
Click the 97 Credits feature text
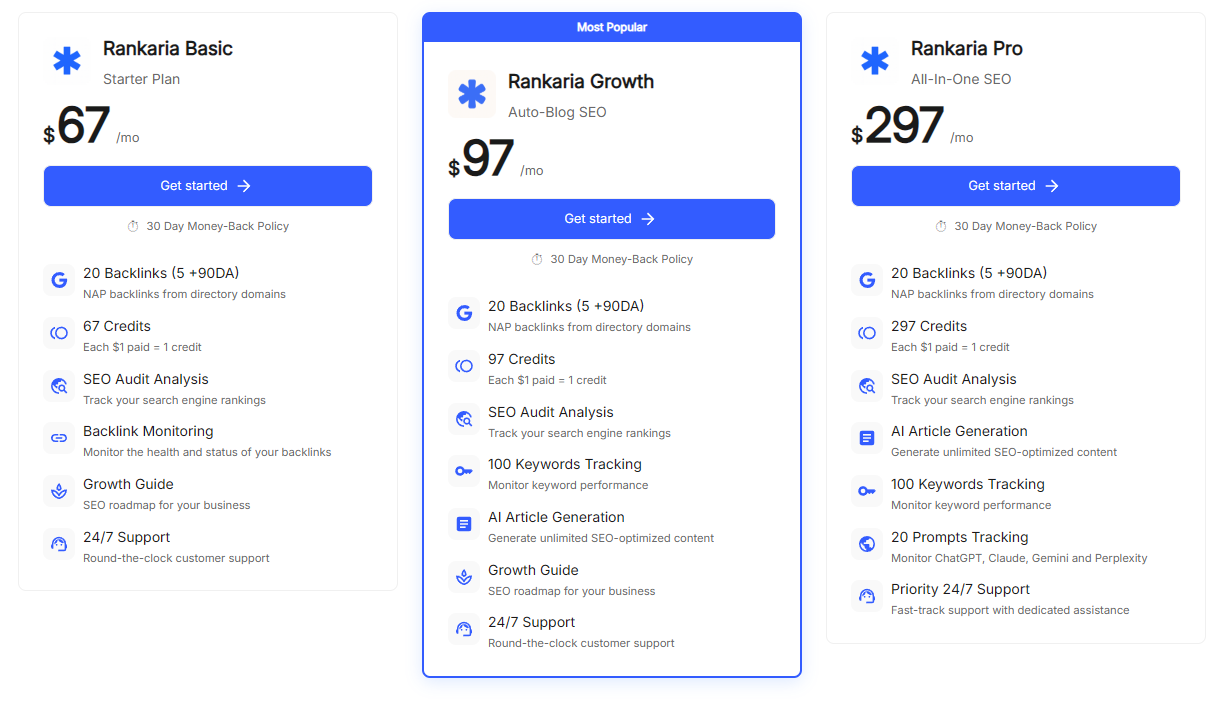tap(522, 359)
